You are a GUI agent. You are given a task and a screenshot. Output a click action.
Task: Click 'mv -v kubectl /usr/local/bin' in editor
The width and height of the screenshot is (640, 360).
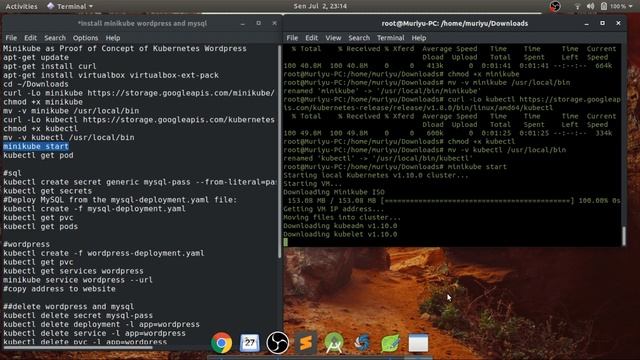tap(69, 137)
